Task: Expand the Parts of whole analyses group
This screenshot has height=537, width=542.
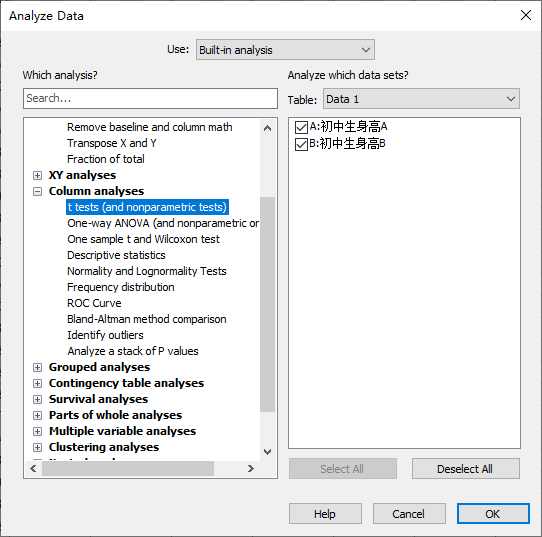Action: 37,415
